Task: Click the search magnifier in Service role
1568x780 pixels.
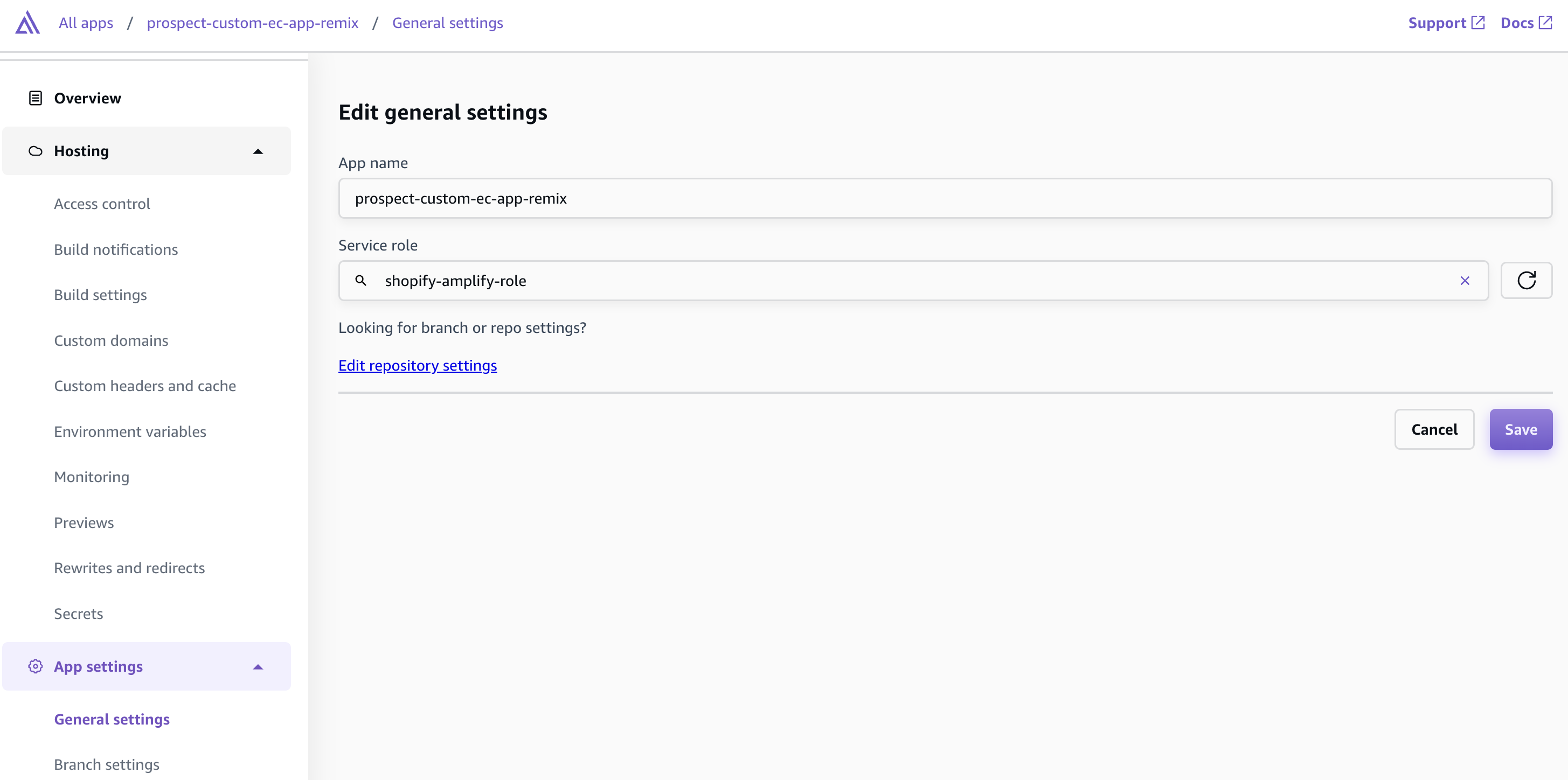Action: (361, 281)
